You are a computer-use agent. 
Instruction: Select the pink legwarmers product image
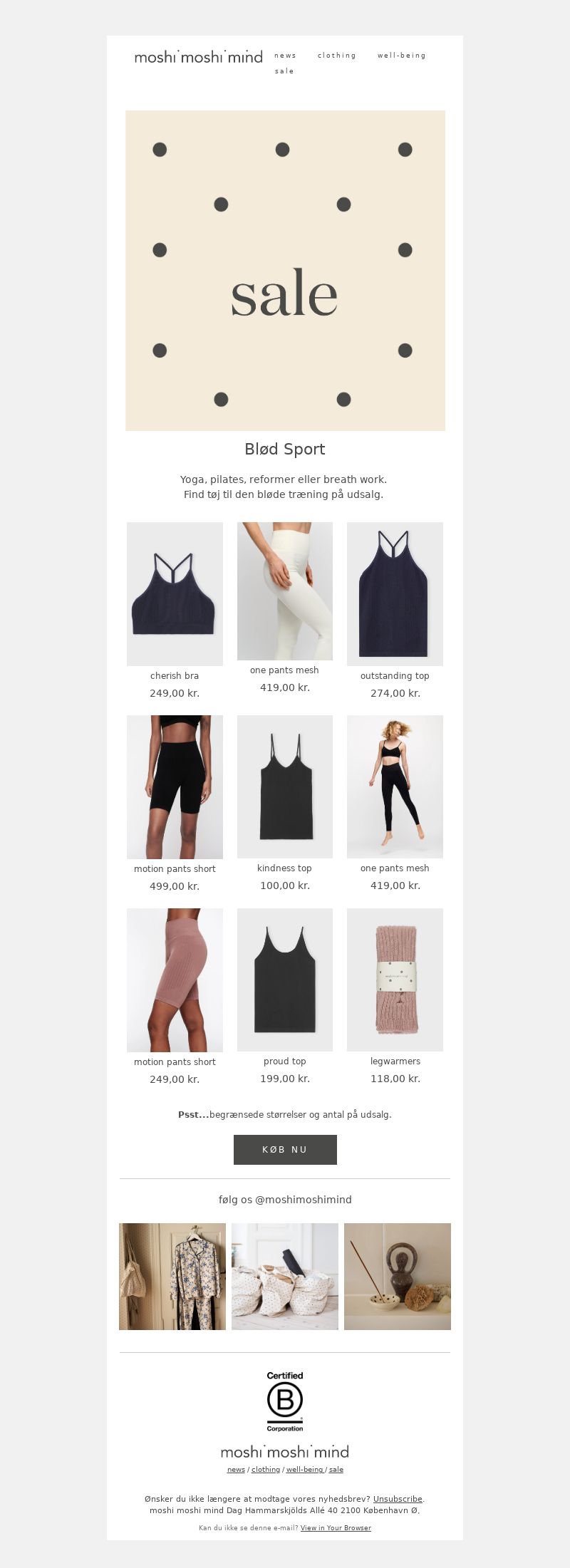[x=395, y=980]
